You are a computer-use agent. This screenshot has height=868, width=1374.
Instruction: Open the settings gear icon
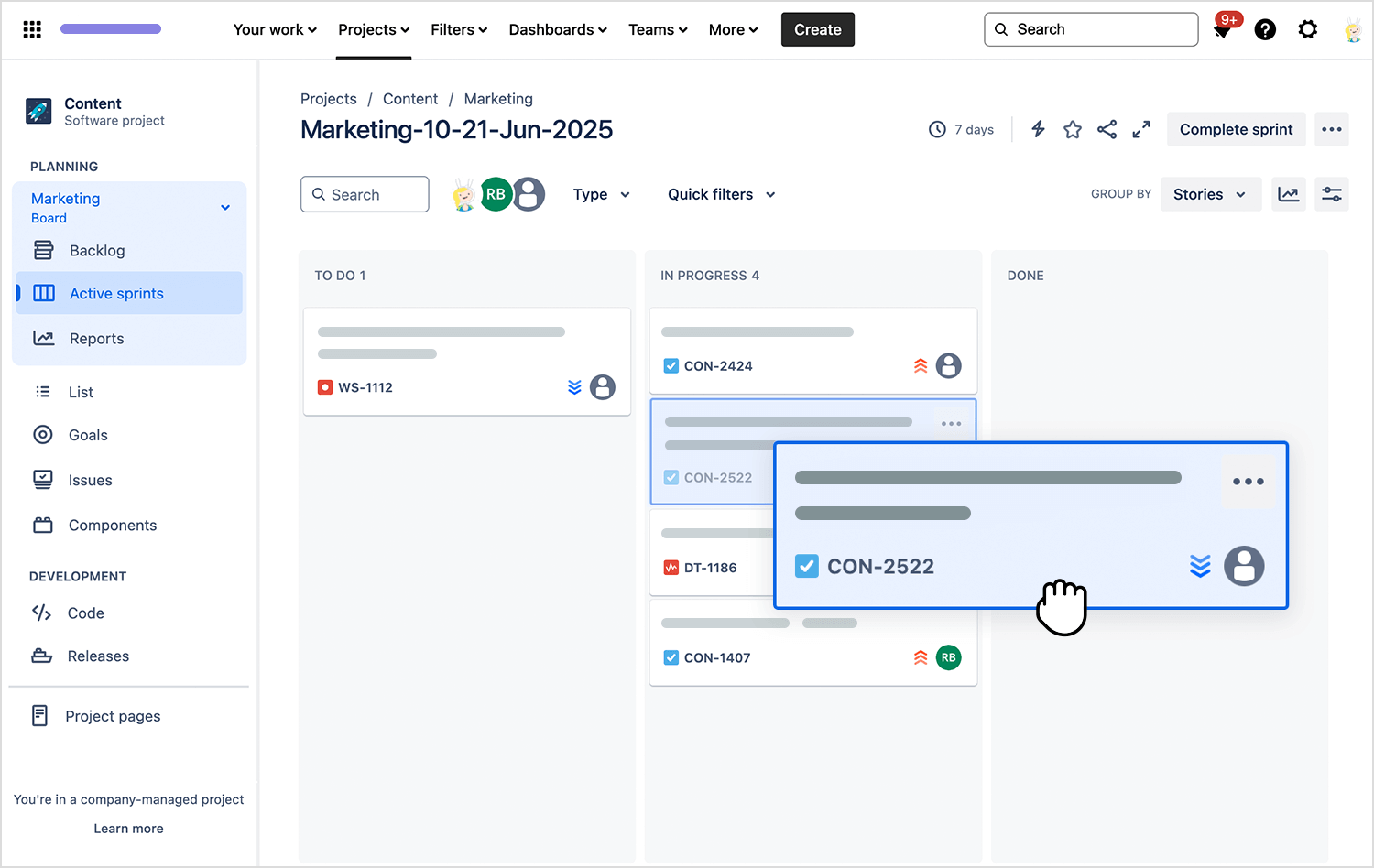click(1308, 29)
